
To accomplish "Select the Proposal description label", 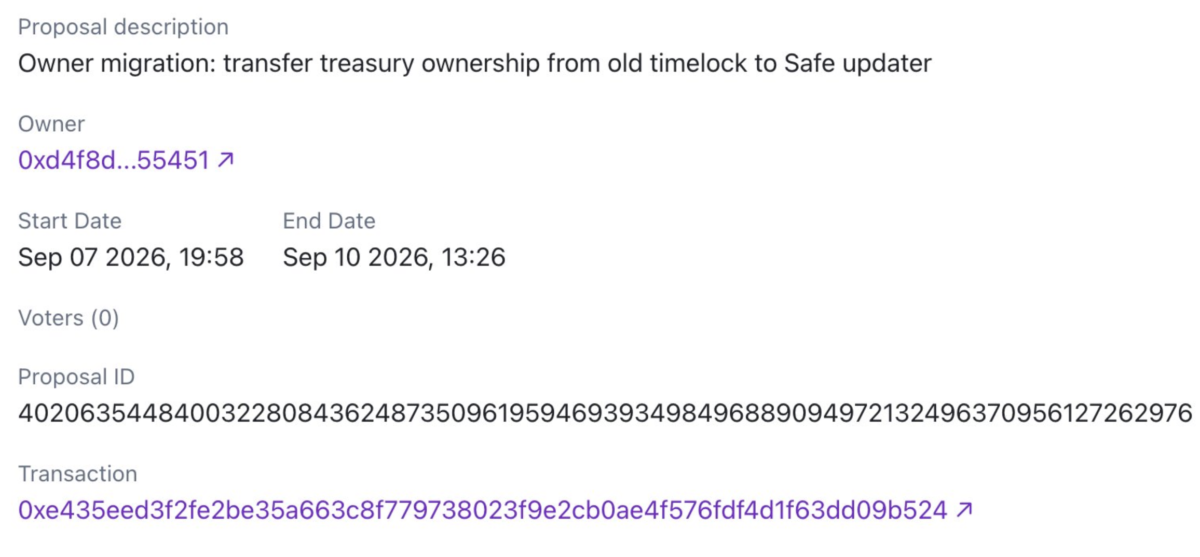I will (x=123, y=27).
